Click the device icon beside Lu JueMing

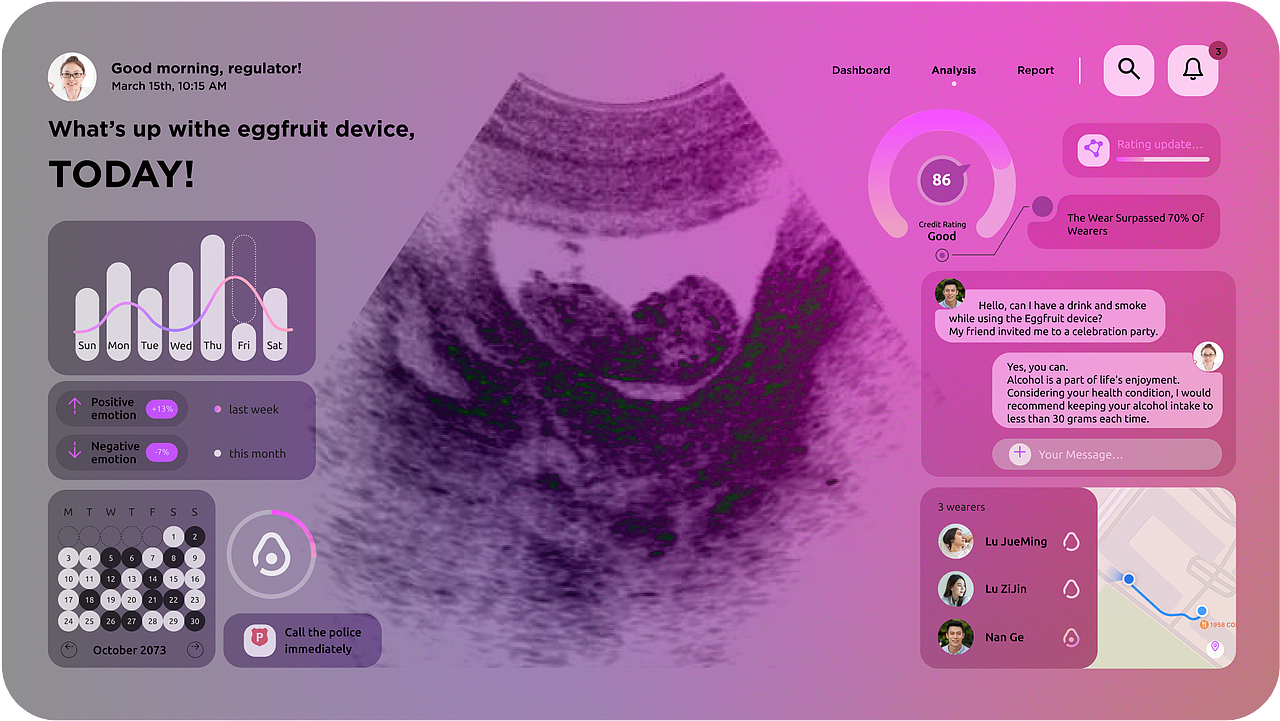point(1071,541)
